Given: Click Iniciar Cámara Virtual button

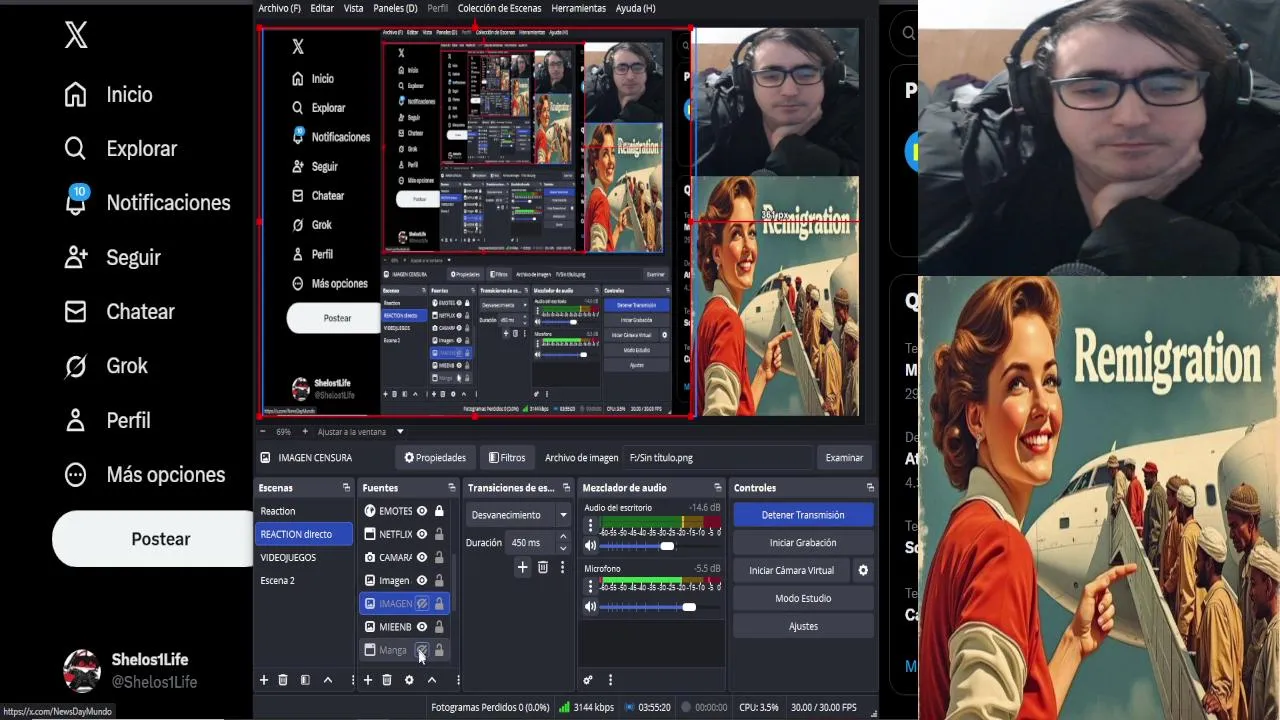Looking at the screenshot, I should 791,570.
